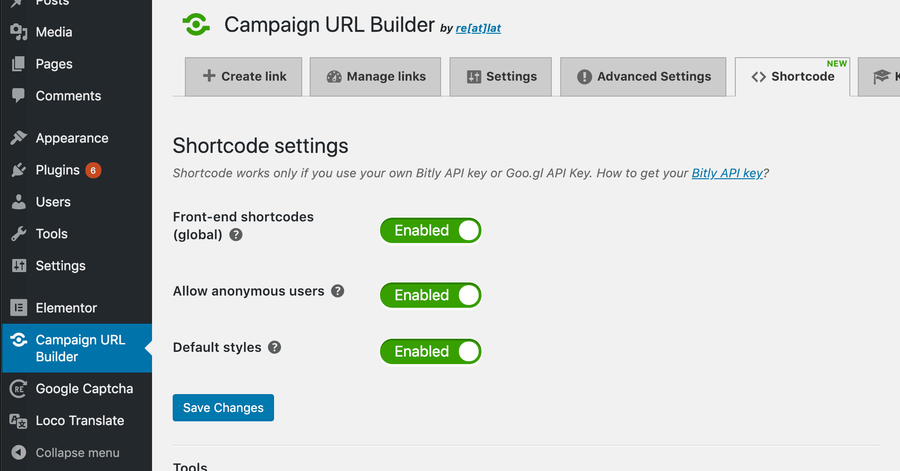Click the NEW badge on Shortcode tab
900x471 pixels.
(x=837, y=64)
